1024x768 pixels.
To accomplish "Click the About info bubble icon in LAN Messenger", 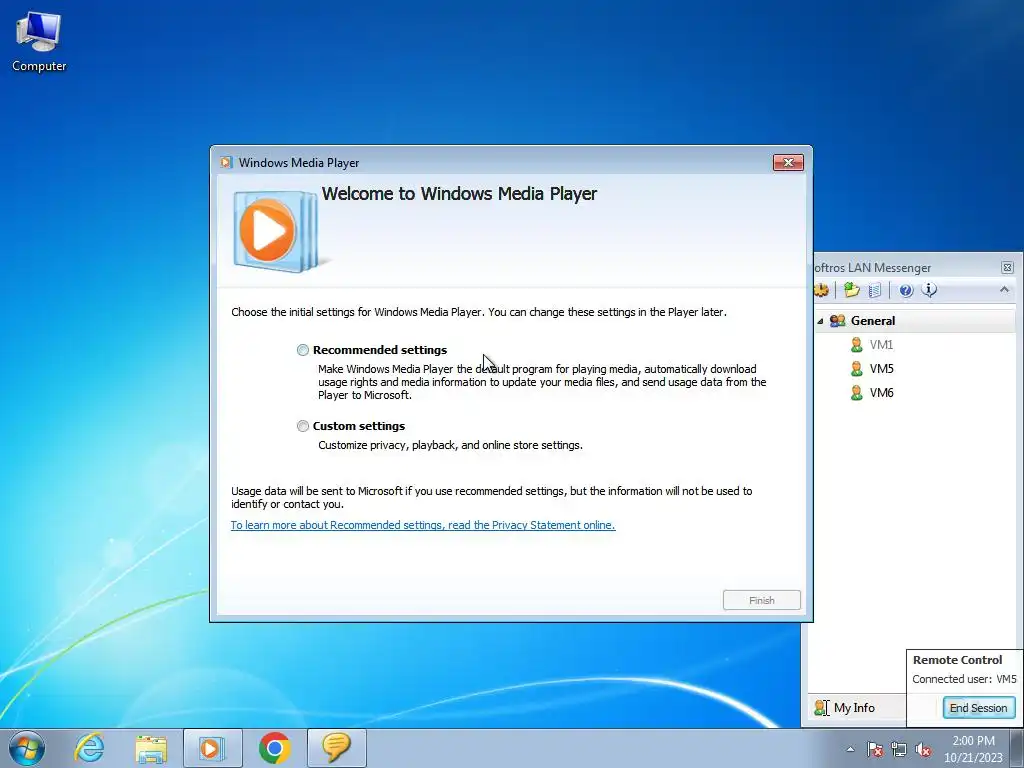I will click(x=929, y=290).
